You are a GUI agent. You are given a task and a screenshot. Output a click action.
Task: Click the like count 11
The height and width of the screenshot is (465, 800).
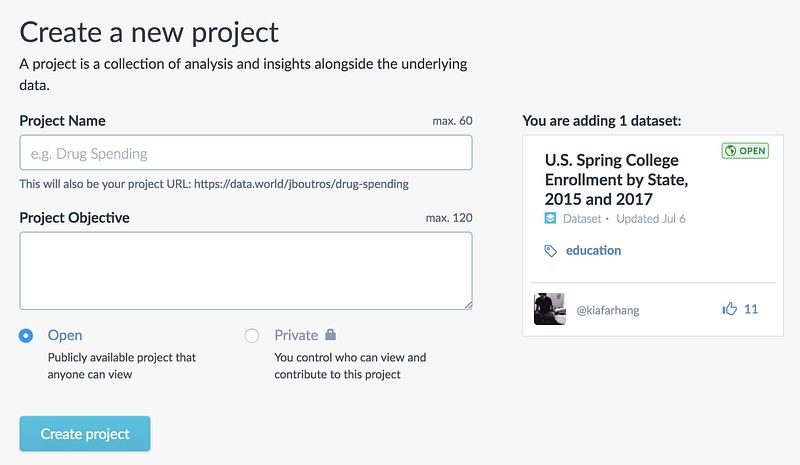751,309
